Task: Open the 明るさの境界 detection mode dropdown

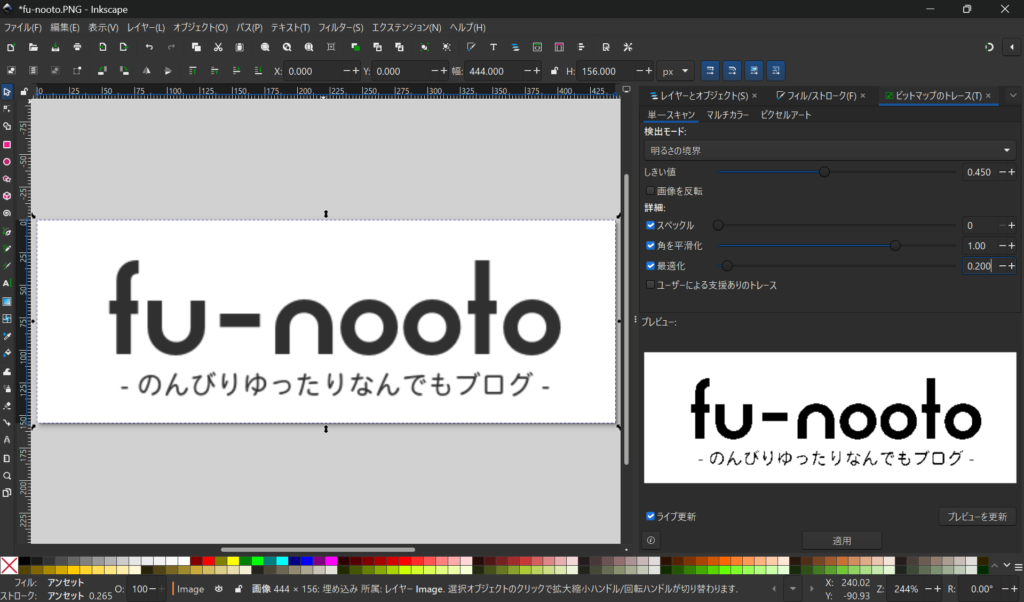Action: tap(829, 150)
